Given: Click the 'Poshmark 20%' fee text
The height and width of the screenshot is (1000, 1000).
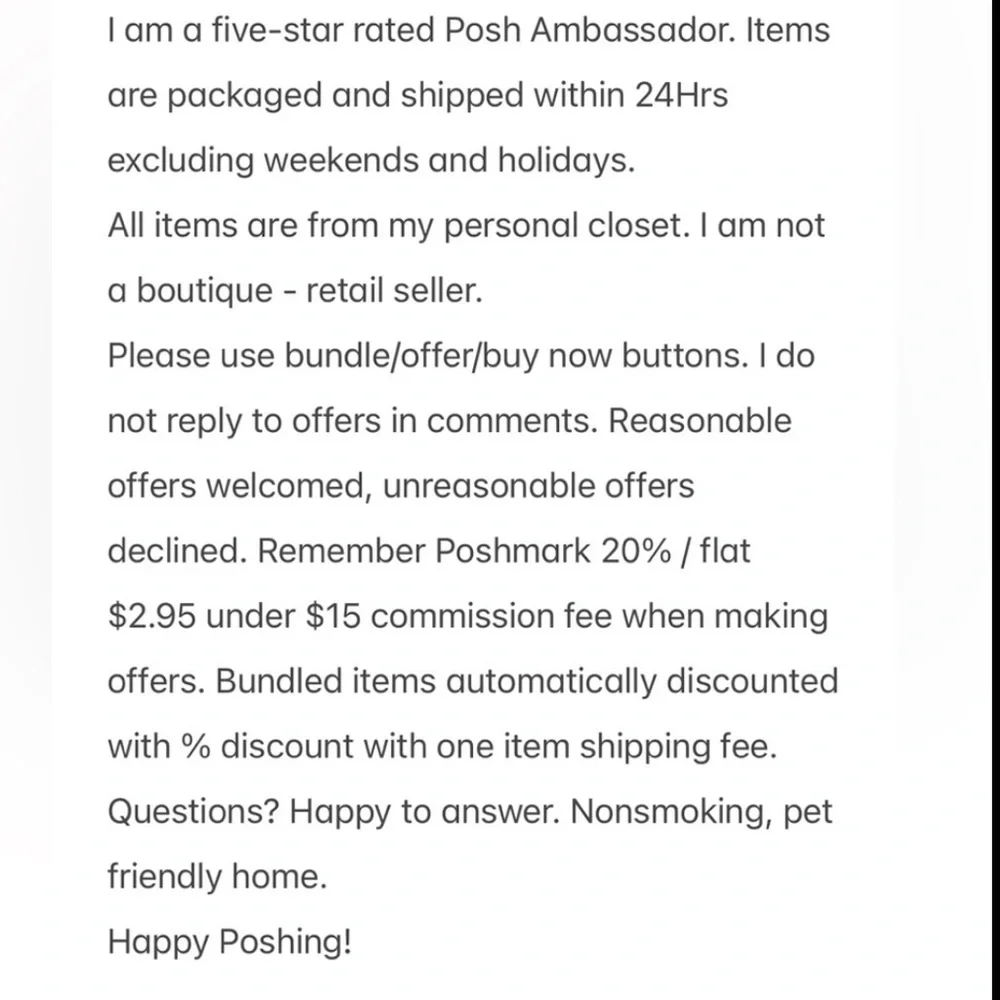Looking at the screenshot, I should click(553, 551).
